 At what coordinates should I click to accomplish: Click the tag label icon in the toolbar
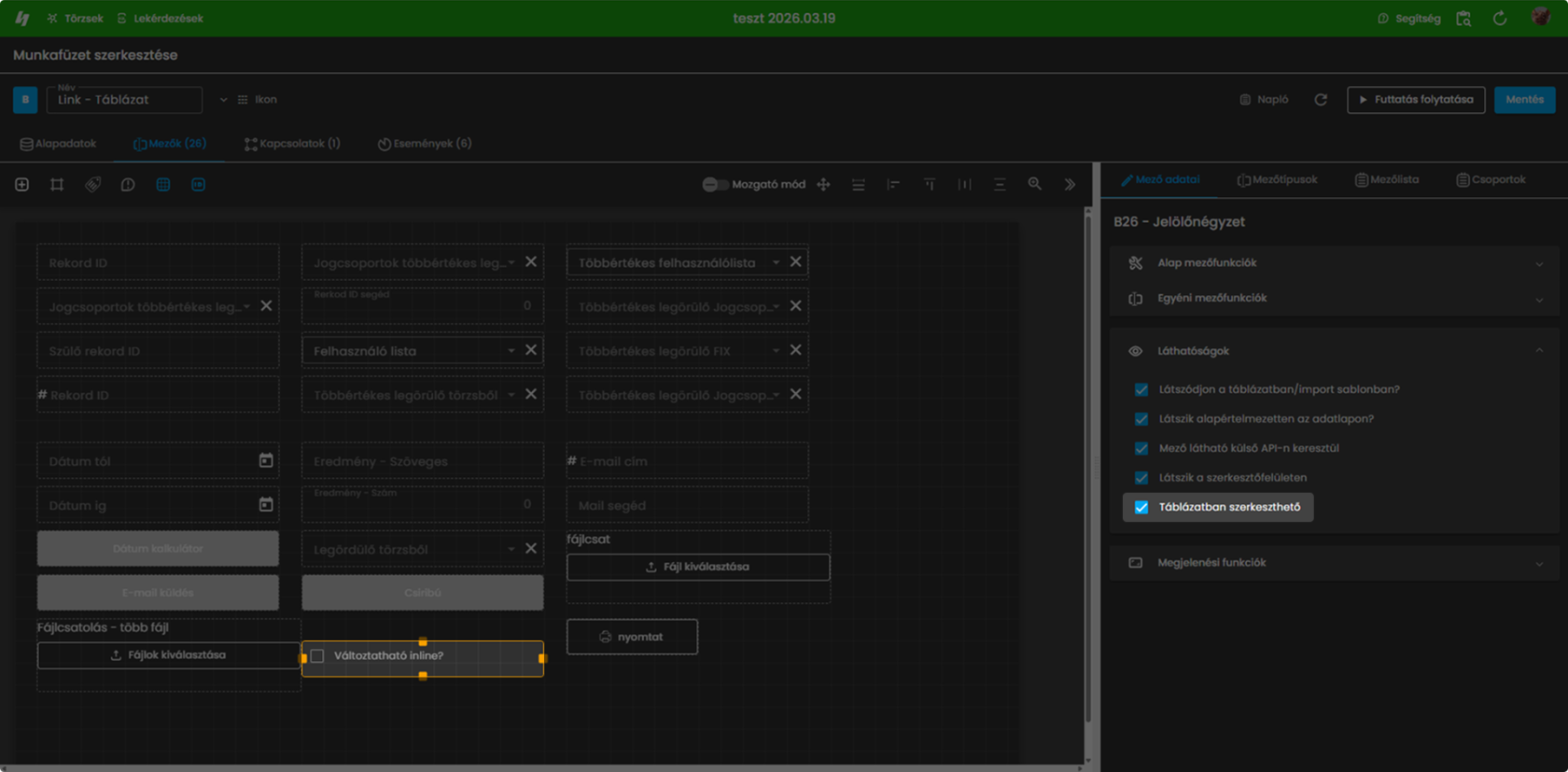(x=92, y=185)
